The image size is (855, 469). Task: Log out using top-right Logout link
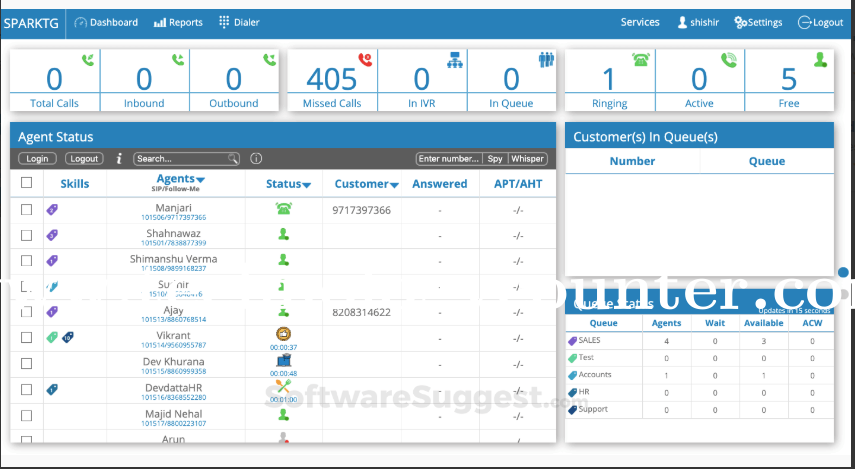pyautogui.click(x=821, y=22)
